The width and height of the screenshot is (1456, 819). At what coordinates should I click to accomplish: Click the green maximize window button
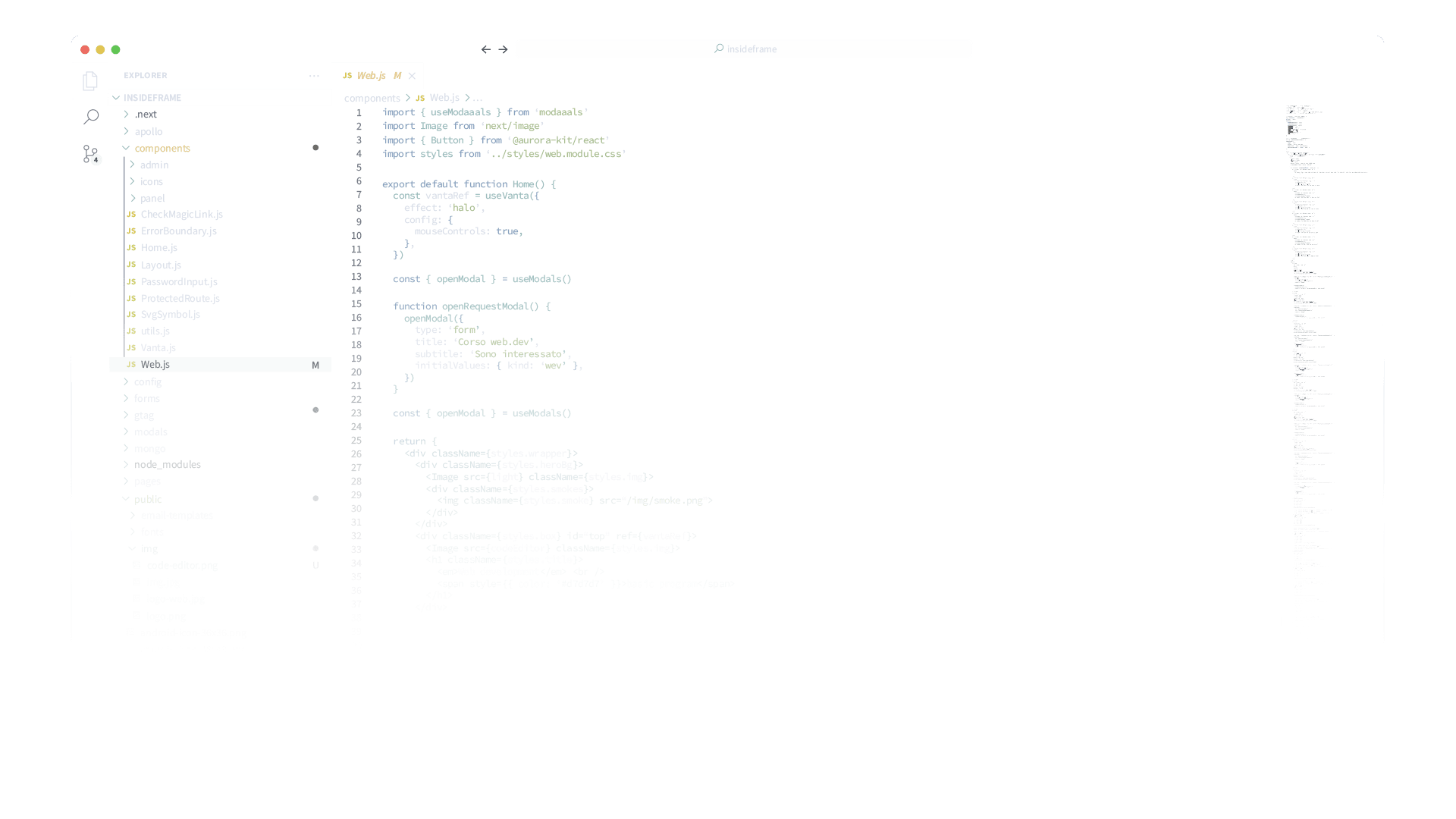(115, 50)
